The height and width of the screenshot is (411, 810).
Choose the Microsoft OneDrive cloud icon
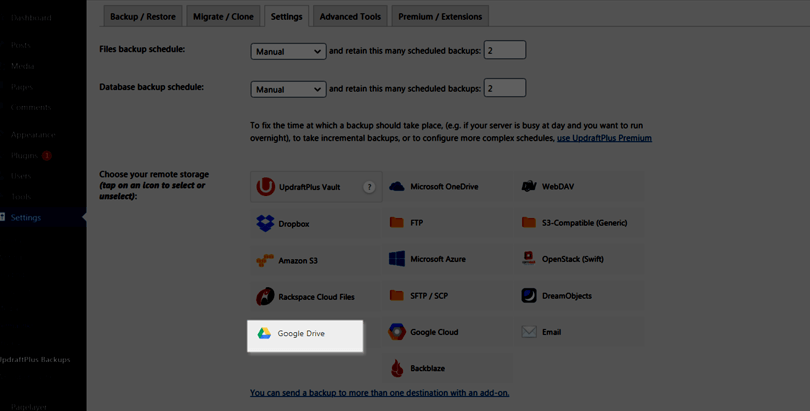click(397, 186)
